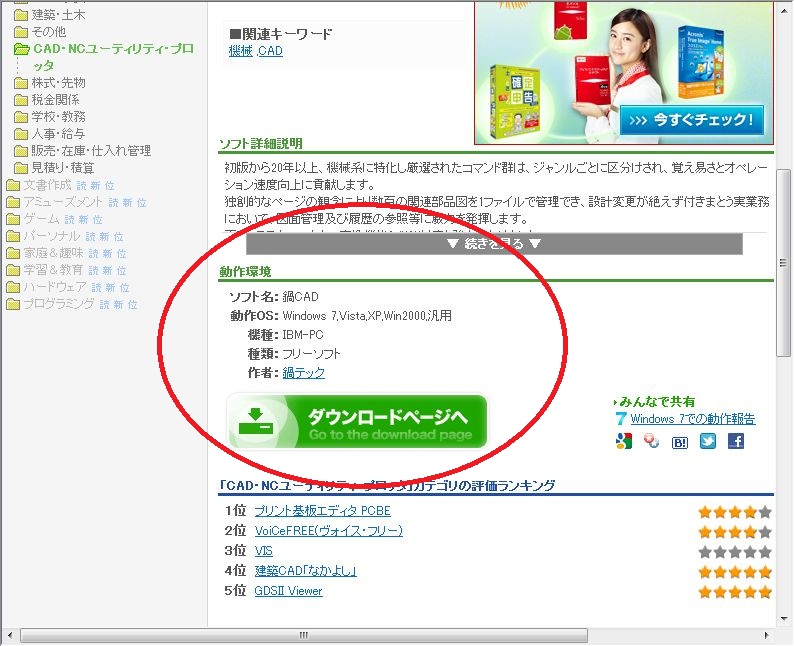The image size is (794, 646).
Task: Click the software ad banner woman image
Action: click(x=624, y=72)
